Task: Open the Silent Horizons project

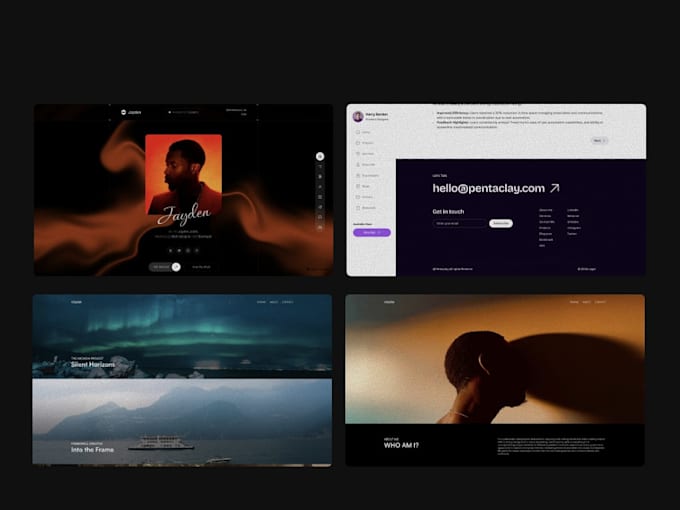Action: 93,365
